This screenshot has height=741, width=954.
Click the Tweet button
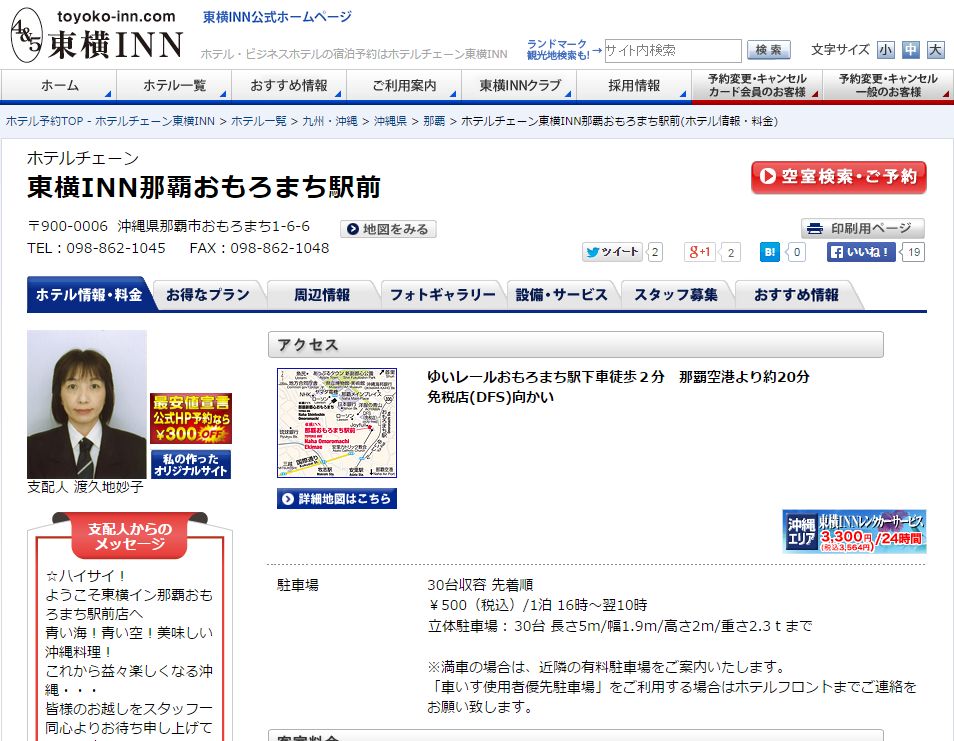coord(612,252)
